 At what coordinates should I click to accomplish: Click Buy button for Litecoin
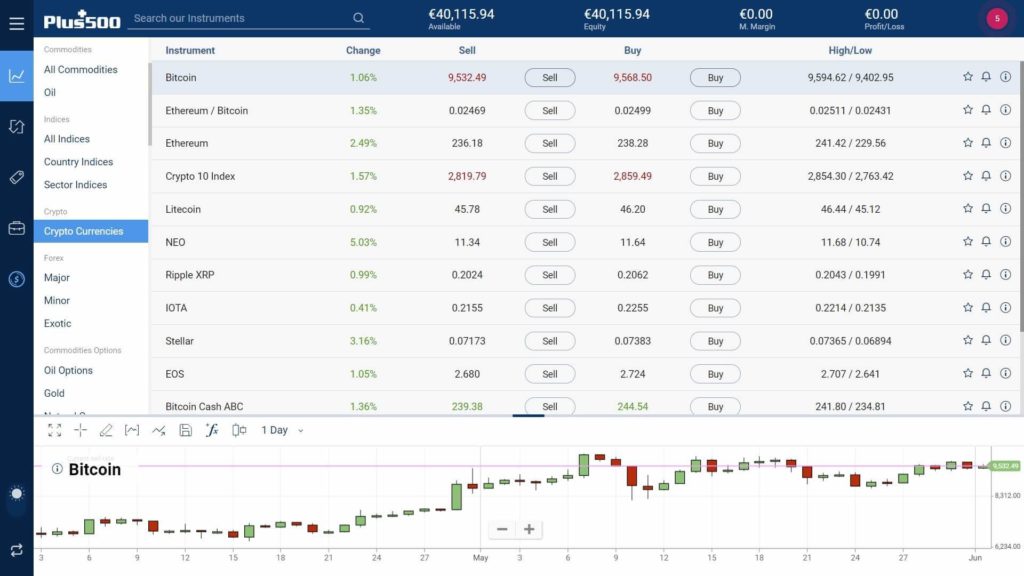pyautogui.click(x=715, y=209)
